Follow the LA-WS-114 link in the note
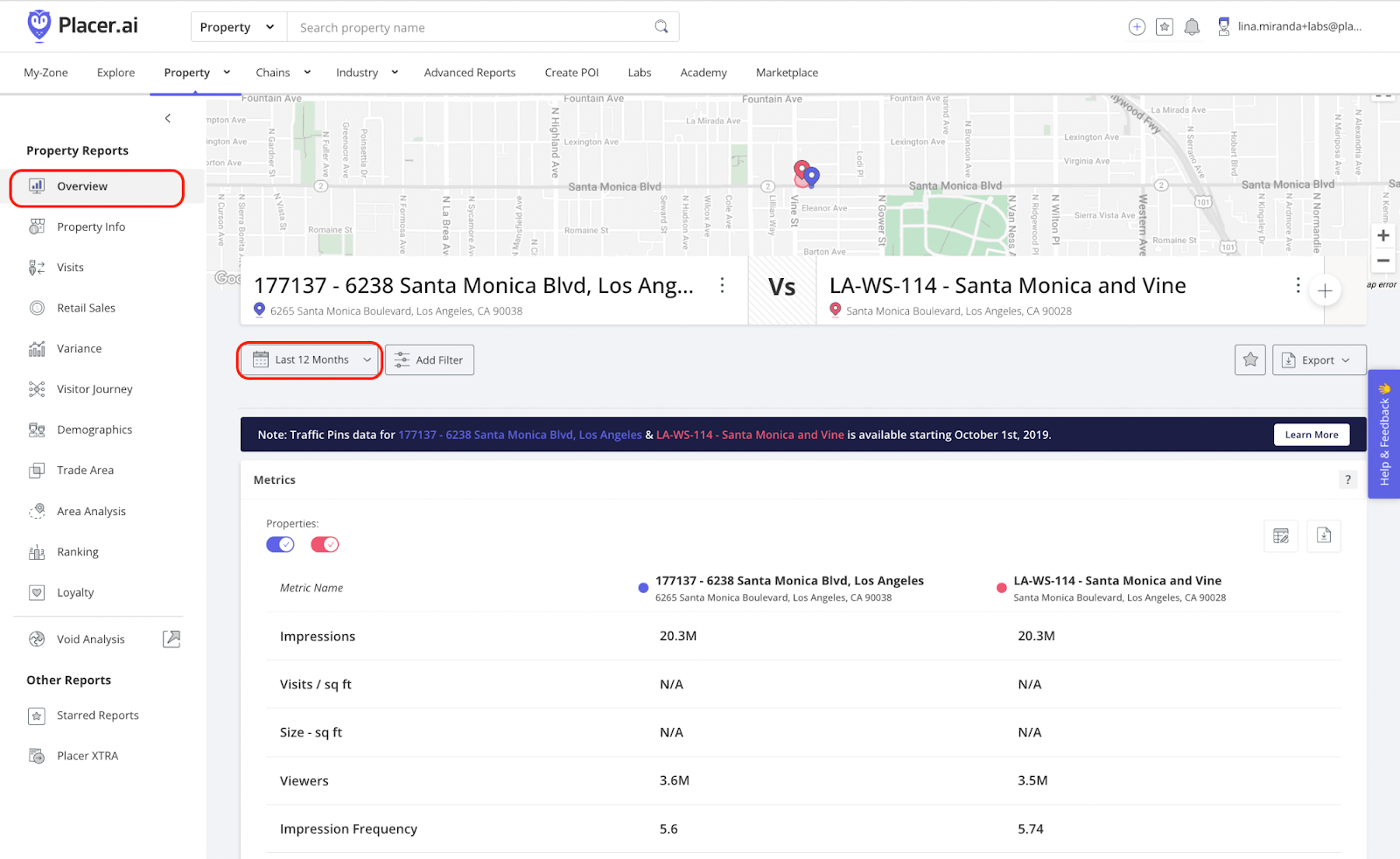Screen dimensions: 1400x859 click(750, 435)
